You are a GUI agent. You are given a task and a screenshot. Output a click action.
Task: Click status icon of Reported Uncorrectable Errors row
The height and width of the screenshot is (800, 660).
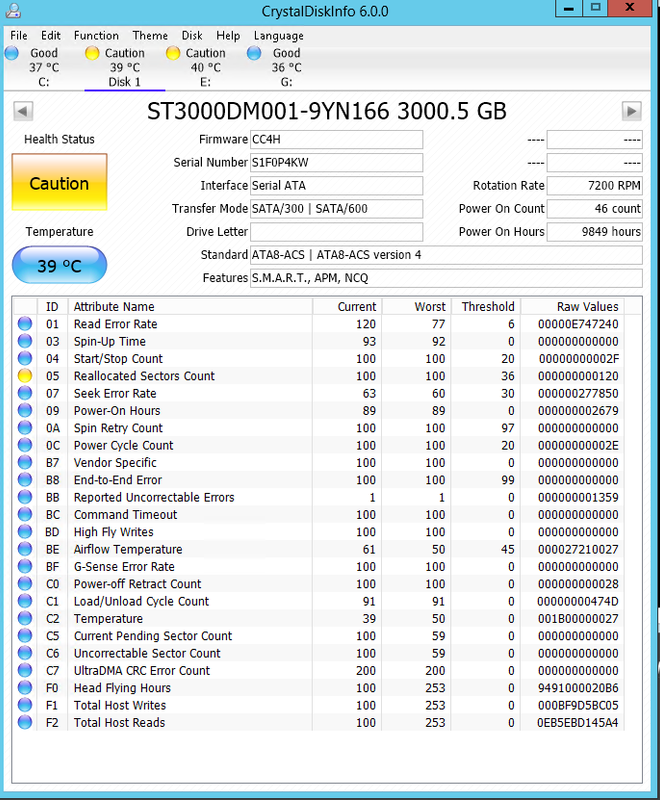(x=24, y=497)
